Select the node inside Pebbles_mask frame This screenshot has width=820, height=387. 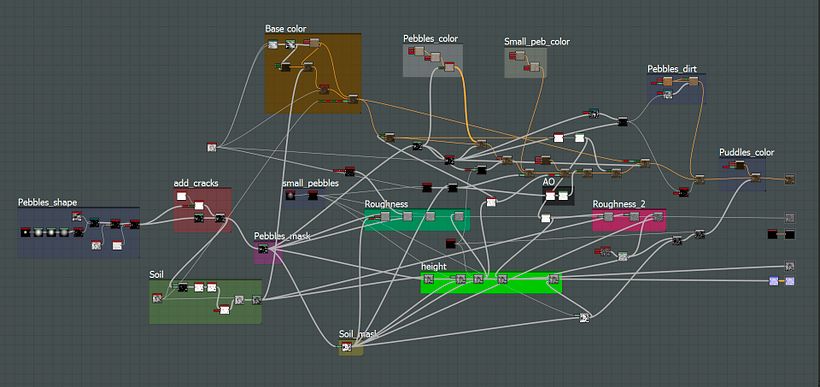(x=264, y=250)
